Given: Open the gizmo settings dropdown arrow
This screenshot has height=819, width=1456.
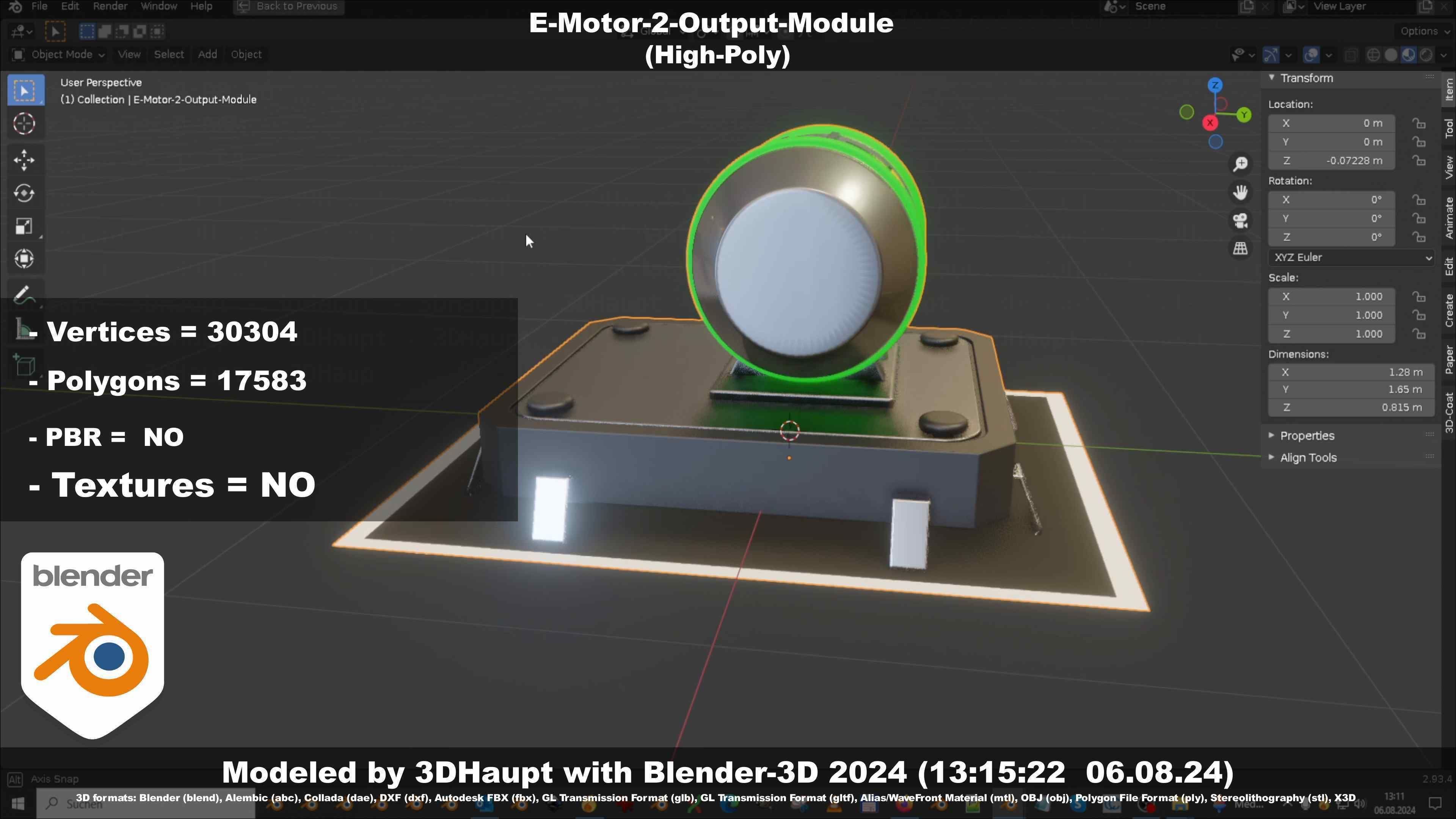Looking at the screenshot, I should point(1288,55).
